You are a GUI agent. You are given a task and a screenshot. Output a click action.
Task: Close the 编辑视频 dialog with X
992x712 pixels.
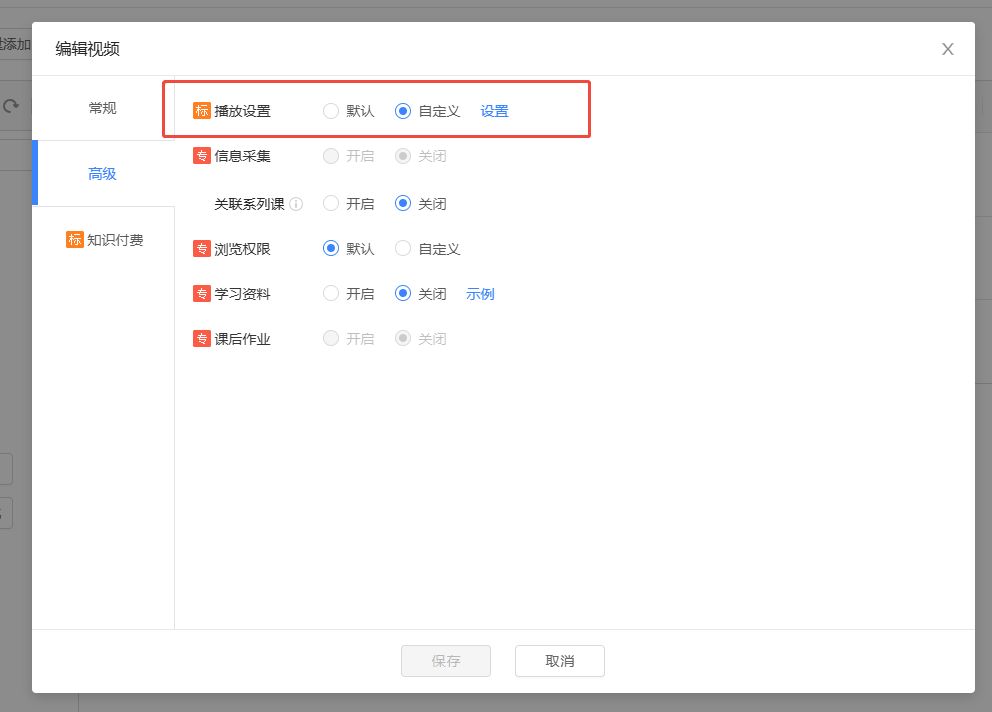(x=947, y=49)
